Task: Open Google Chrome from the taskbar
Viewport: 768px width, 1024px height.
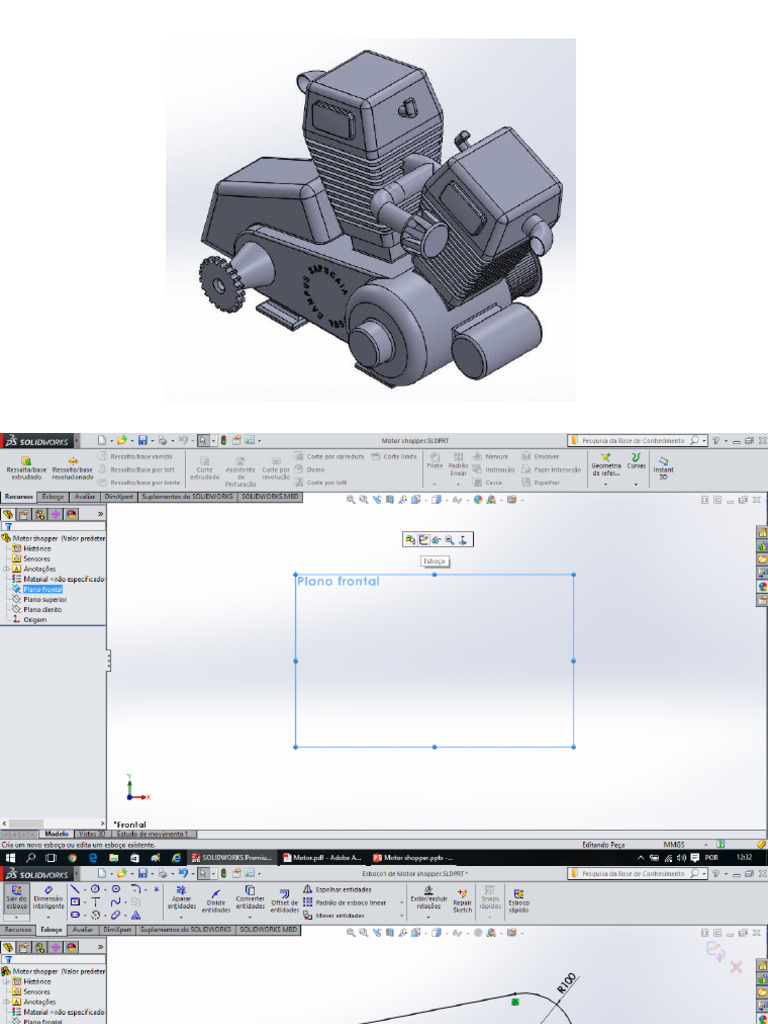Action: [72, 857]
